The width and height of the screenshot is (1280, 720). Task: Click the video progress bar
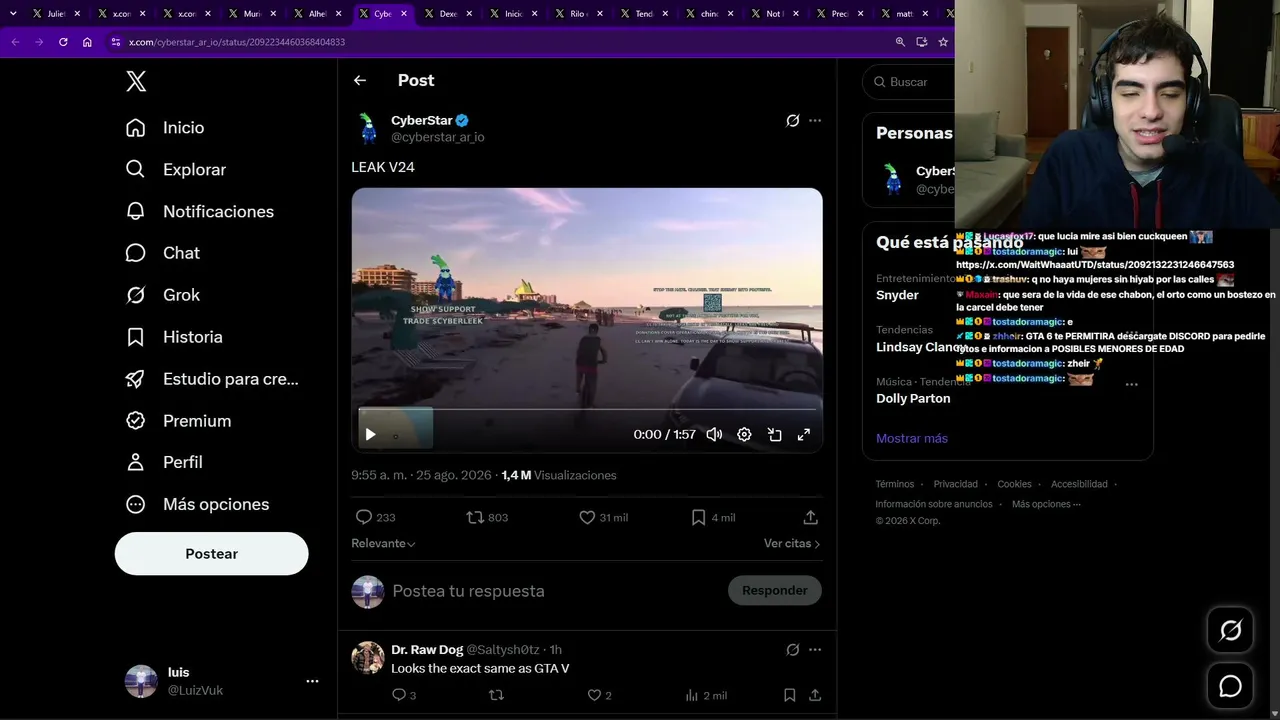click(x=587, y=409)
